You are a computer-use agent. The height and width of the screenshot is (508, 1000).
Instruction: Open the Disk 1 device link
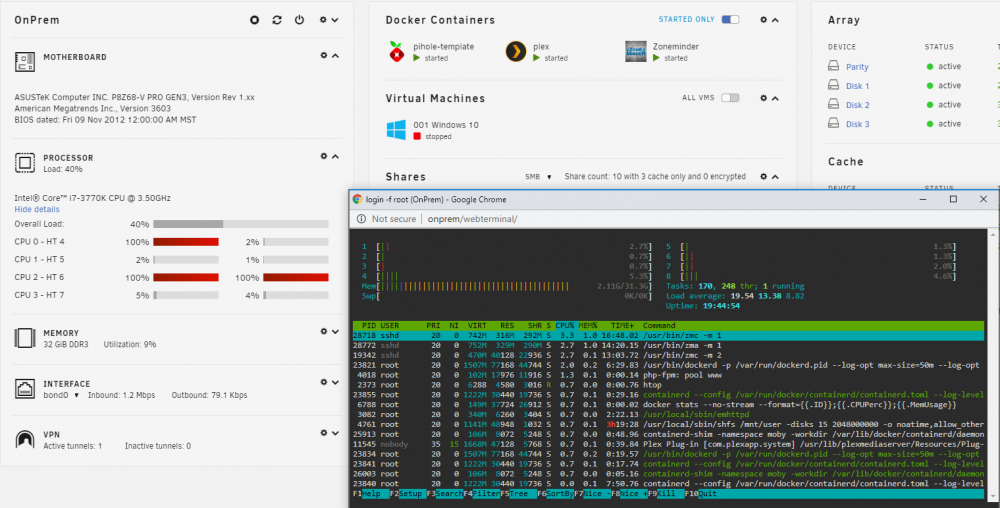(857, 86)
